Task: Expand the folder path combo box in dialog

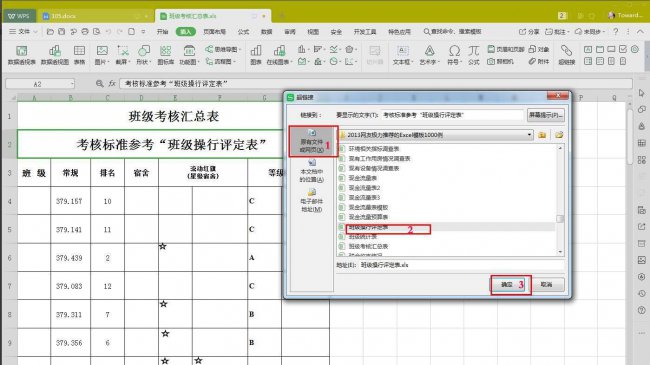Action: coord(529,135)
